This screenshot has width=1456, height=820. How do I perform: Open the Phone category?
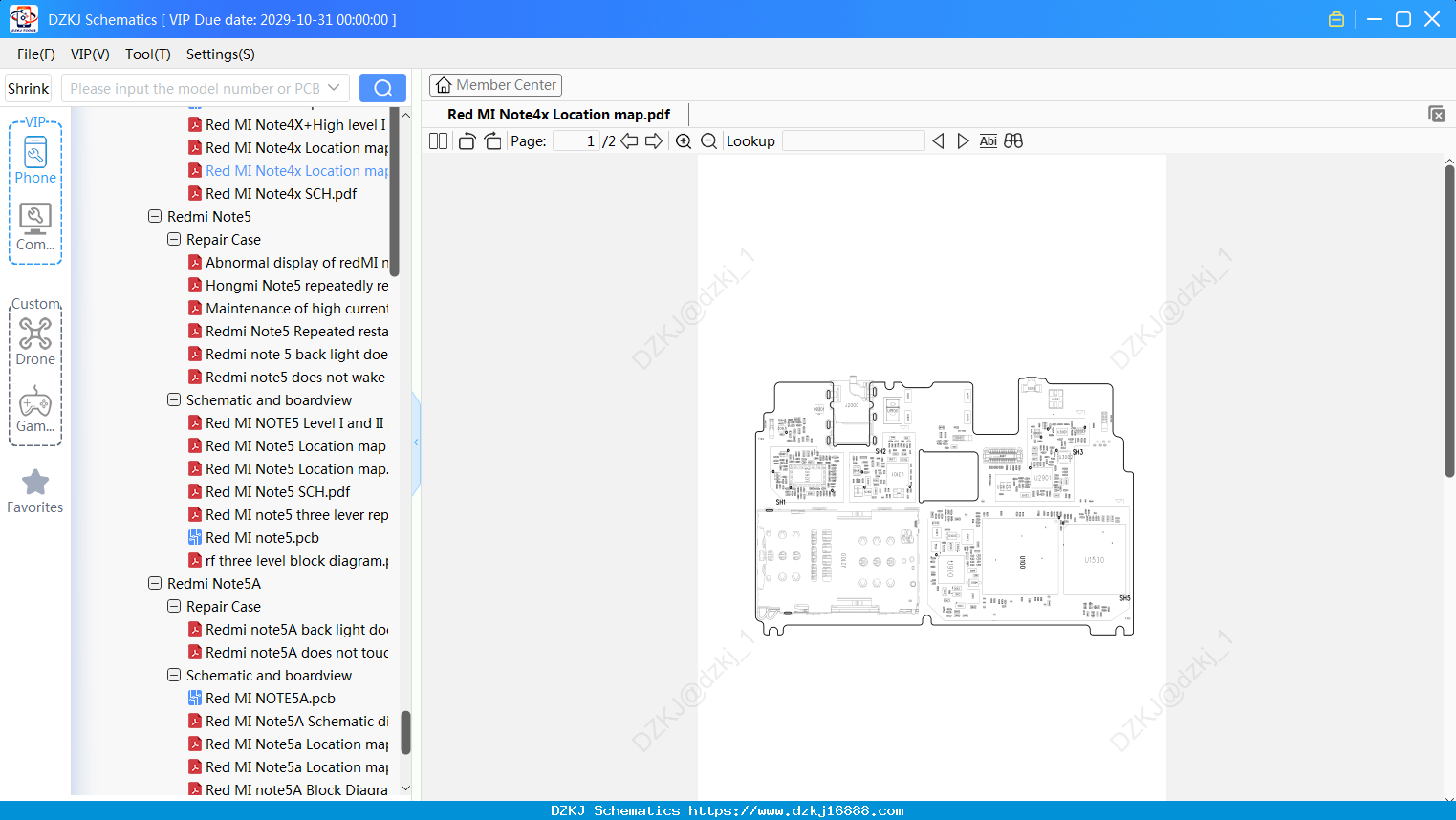click(35, 160)
